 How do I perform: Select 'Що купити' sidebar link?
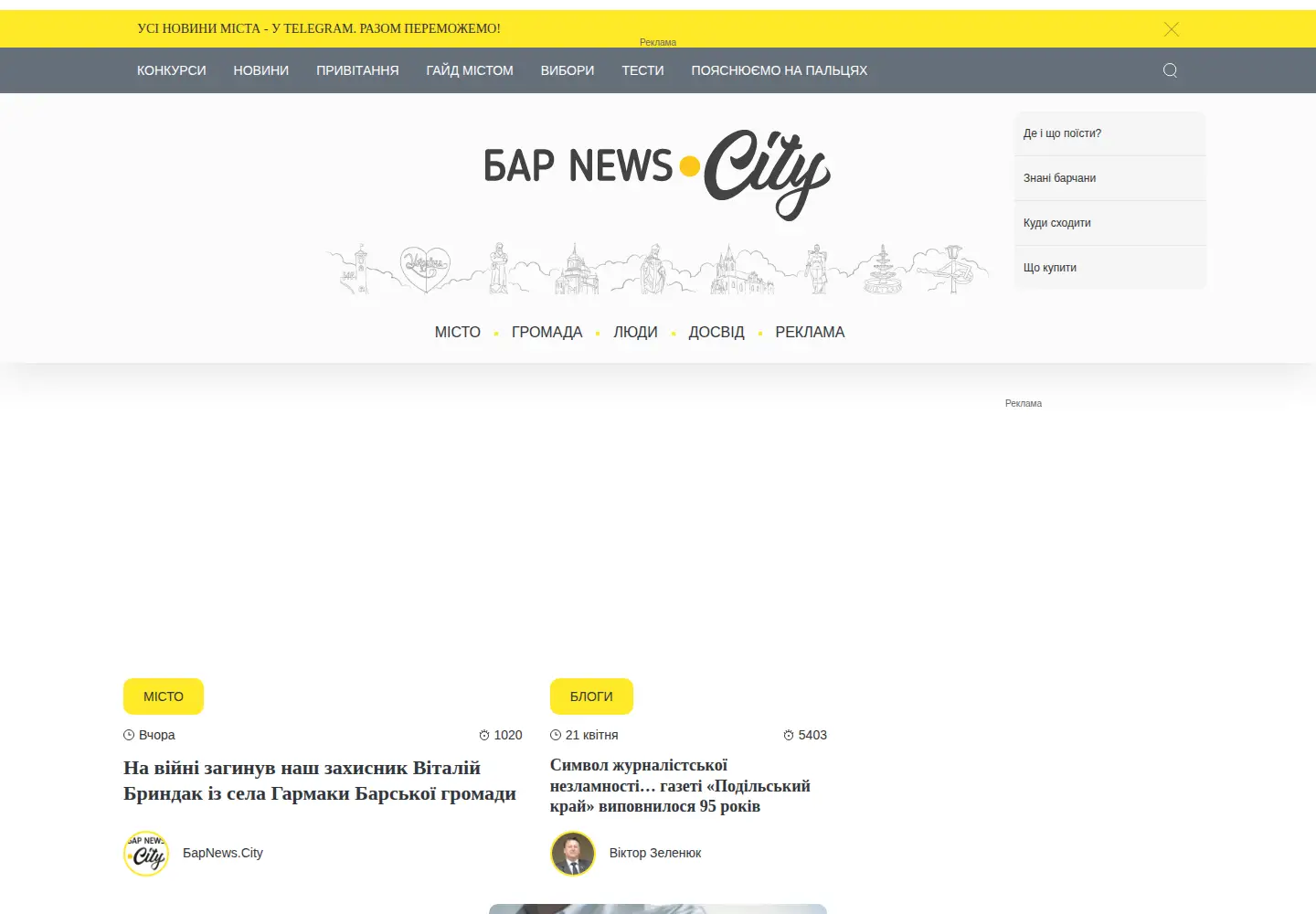click(x=1110, y=268)
